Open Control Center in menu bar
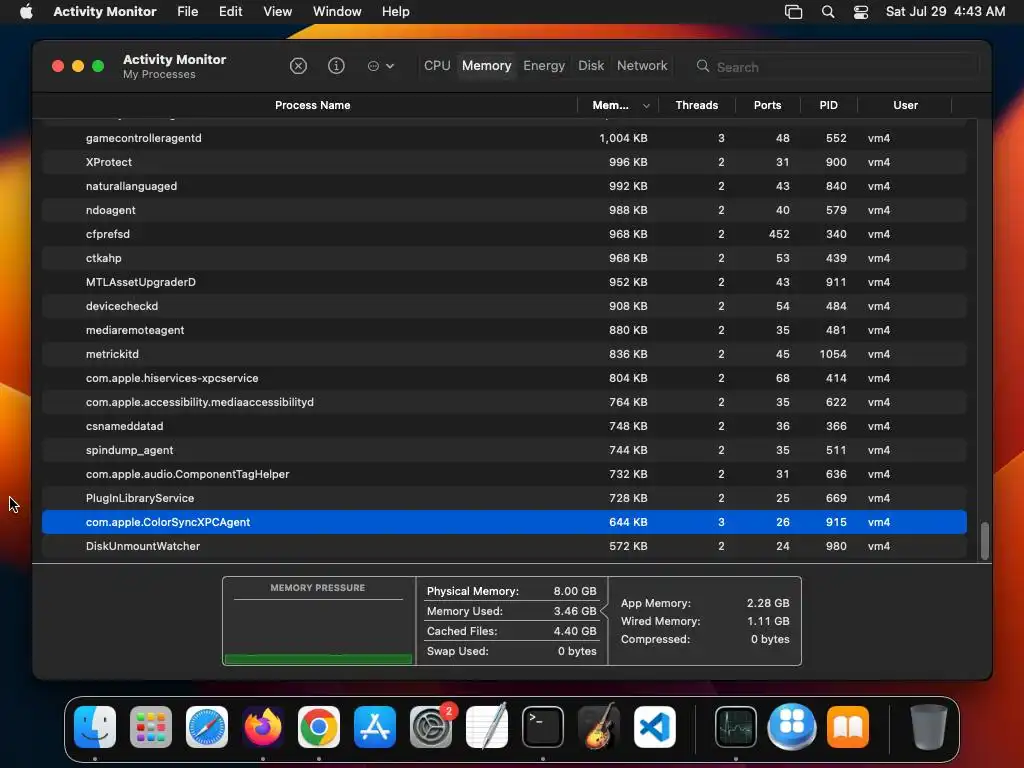The image size is (1024, 768). point(861,12)
